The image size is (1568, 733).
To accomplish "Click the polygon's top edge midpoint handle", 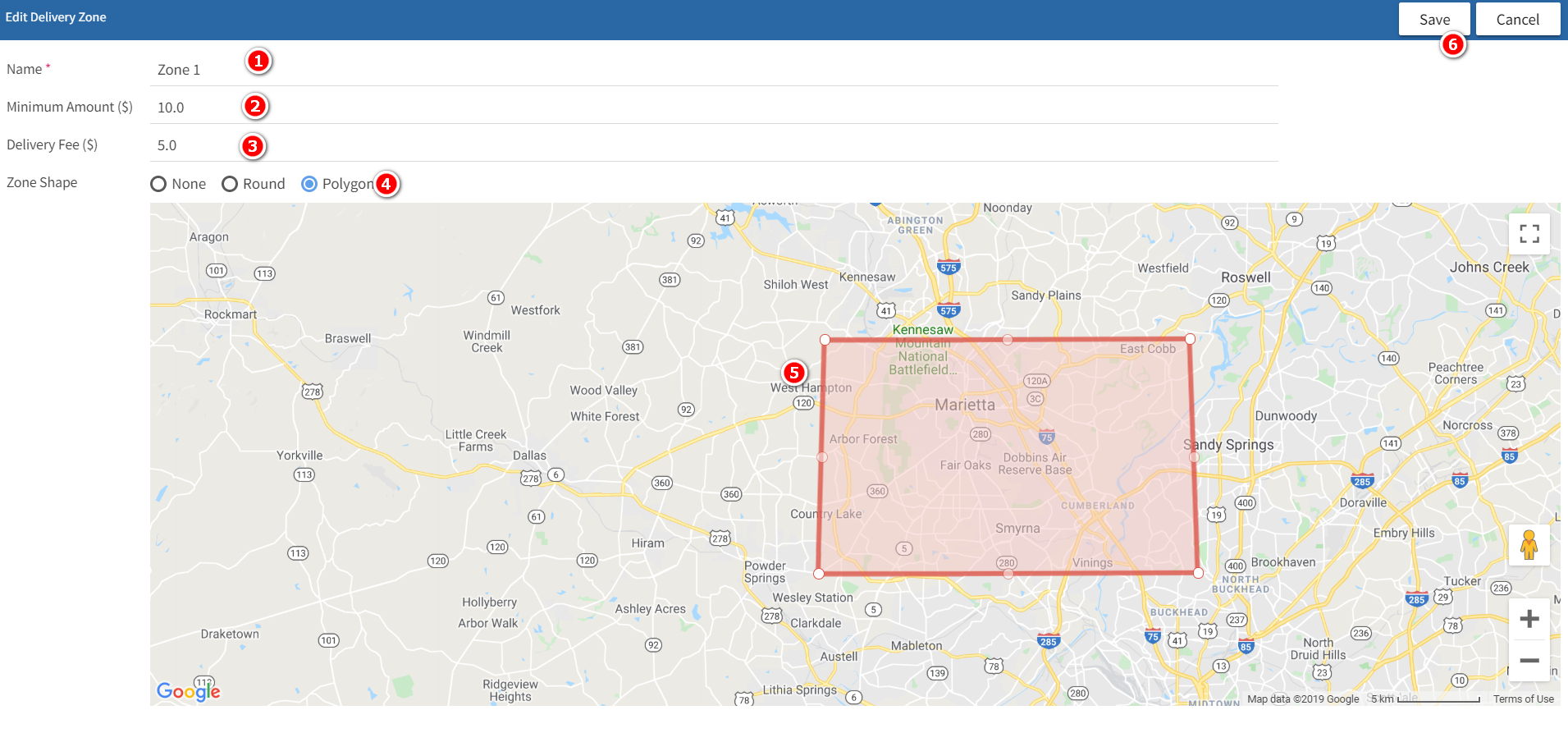I will [1008, 340].
